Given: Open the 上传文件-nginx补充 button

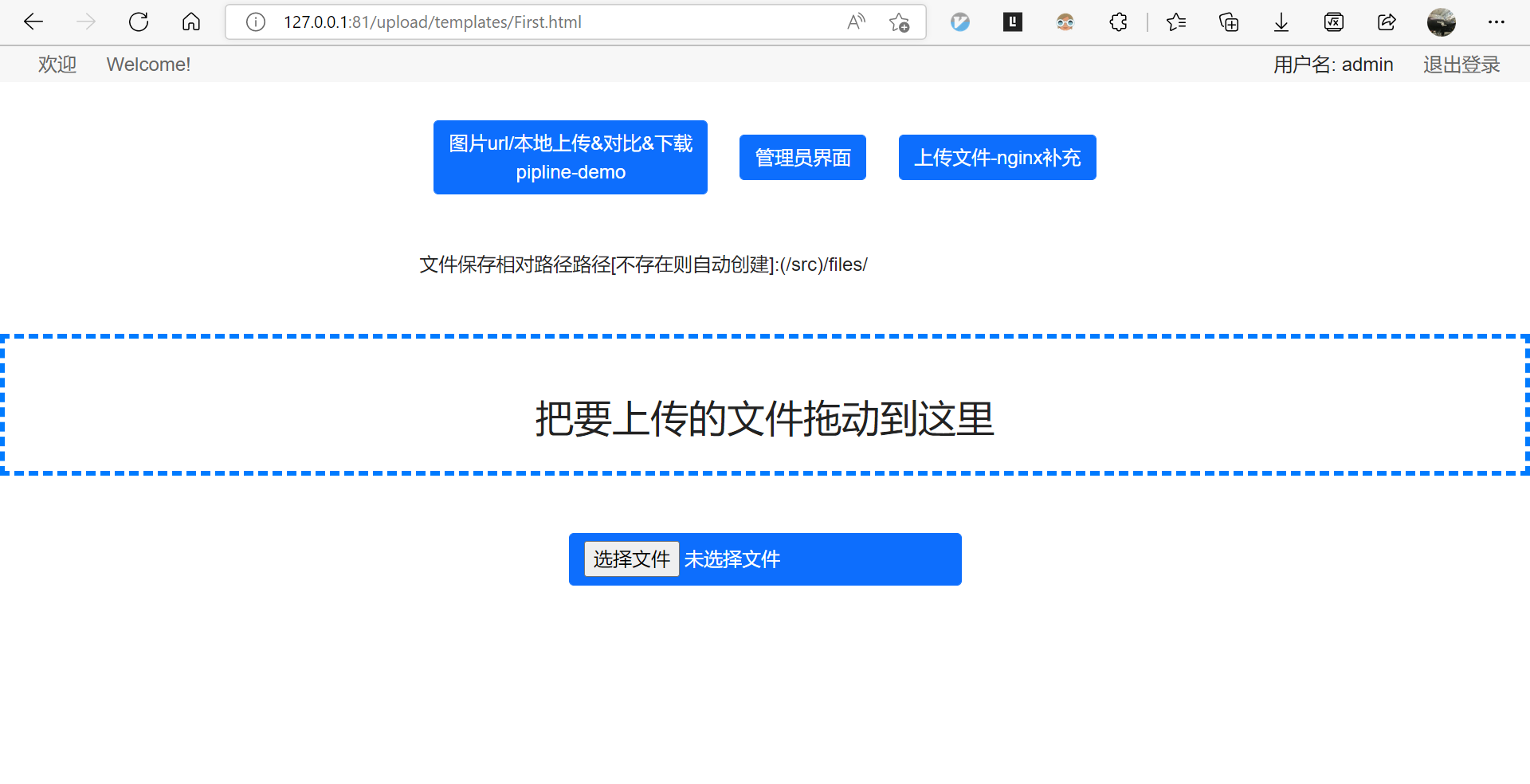Looking at the screenshot, I should tap(998, 157).
